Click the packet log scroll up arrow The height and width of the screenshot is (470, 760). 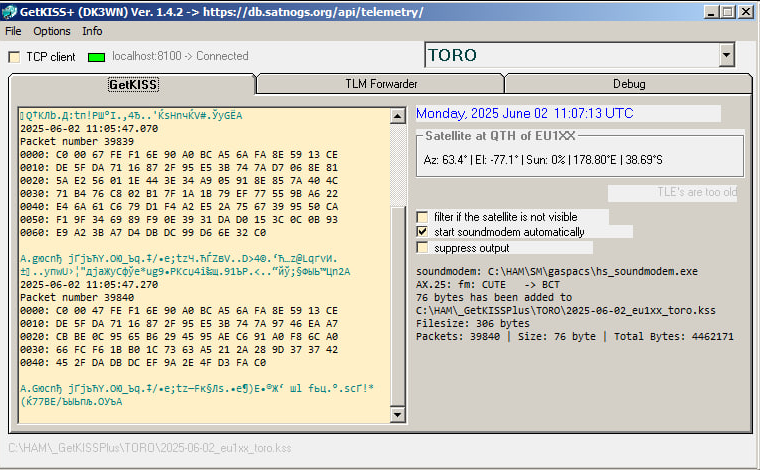click(397, 116)
